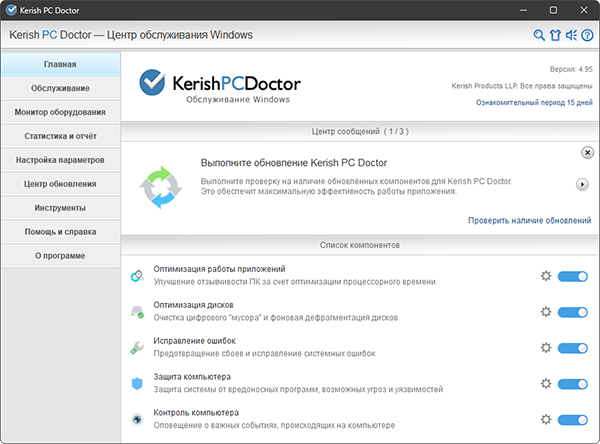Image resolution: width=600 pixels, height=444 pixels.
Task: Toggle the Контроль компьютера switch
Action: point(573,420)
